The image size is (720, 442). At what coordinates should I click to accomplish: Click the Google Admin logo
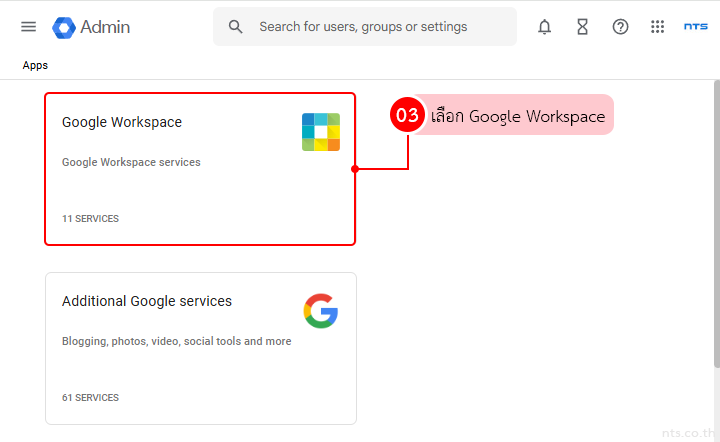click(x=64, y=27)
